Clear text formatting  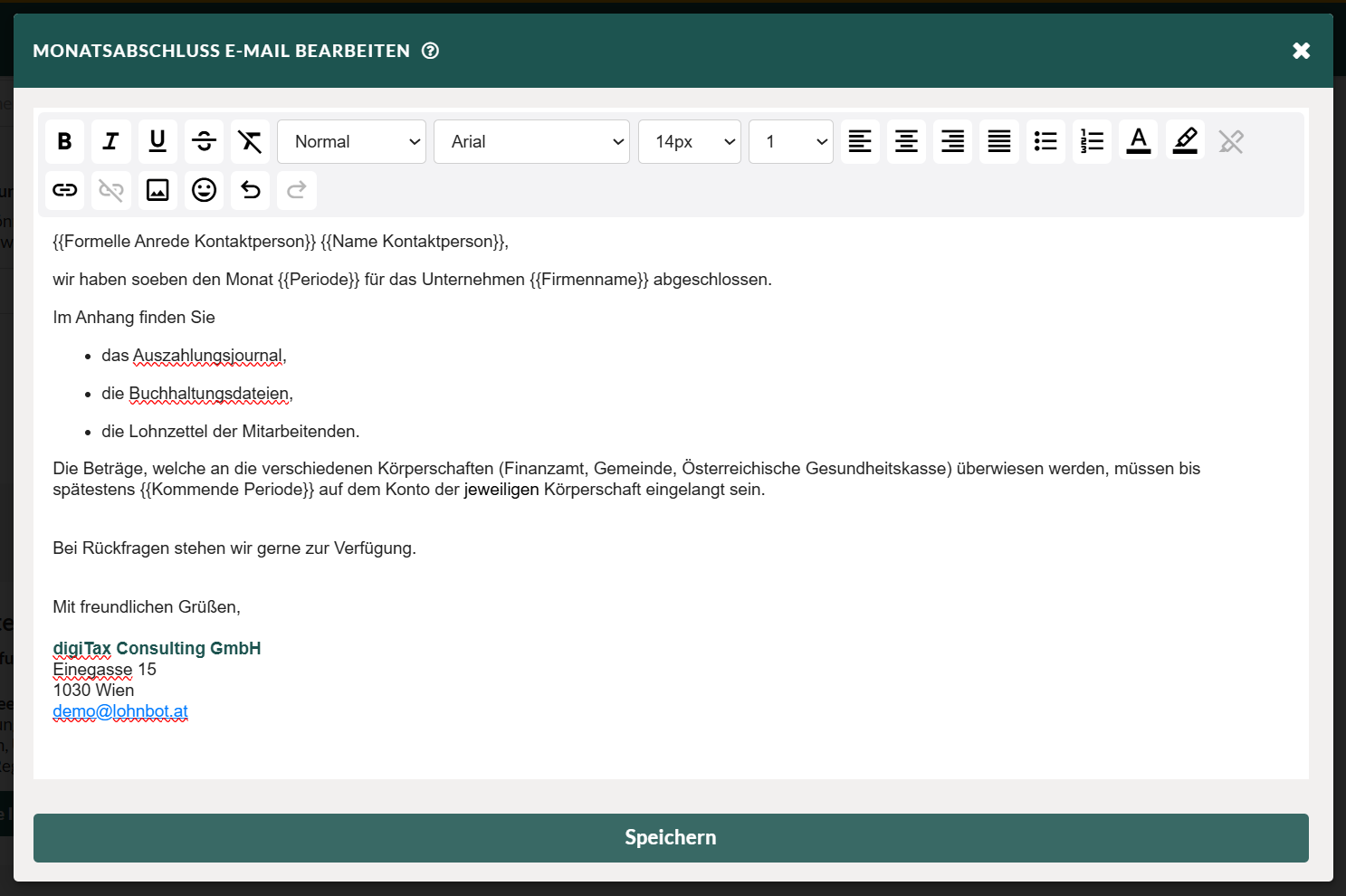tap(250, 141)
